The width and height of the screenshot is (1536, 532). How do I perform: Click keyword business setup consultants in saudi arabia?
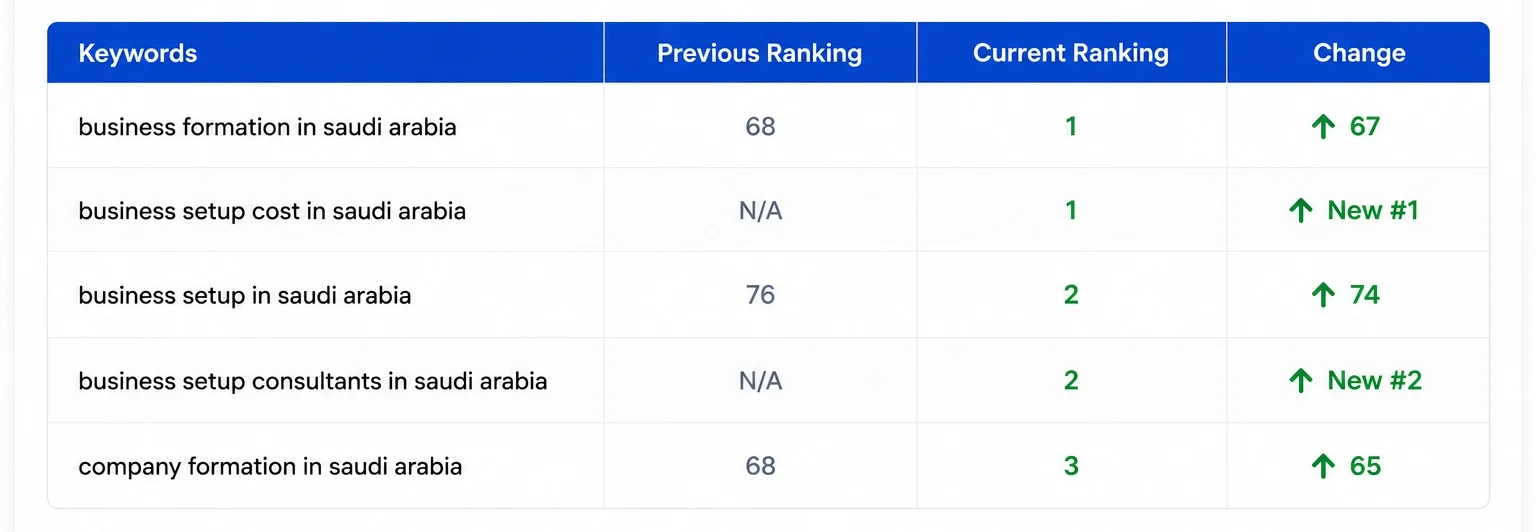pyautogui.click(x=313, y=381)
